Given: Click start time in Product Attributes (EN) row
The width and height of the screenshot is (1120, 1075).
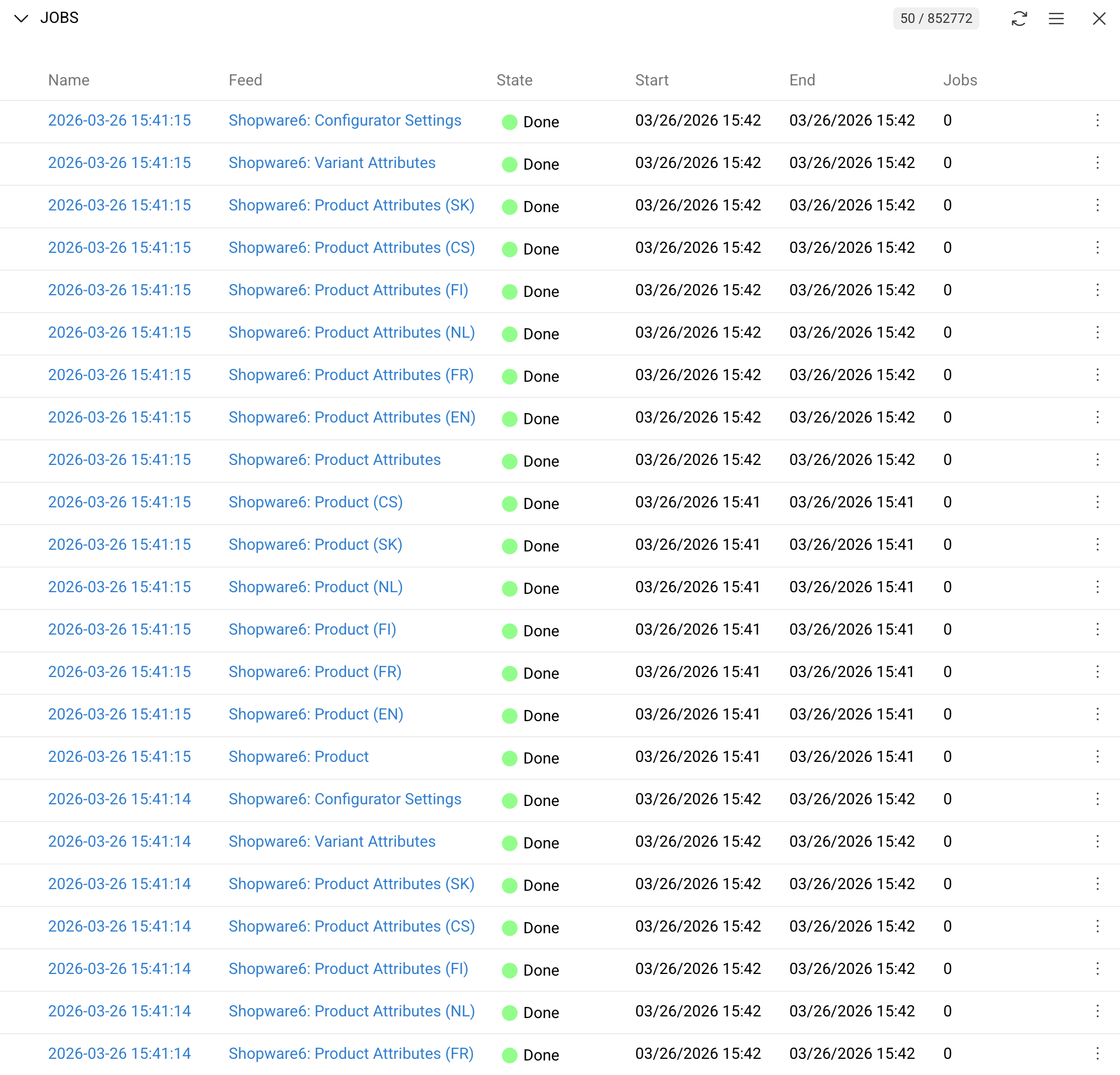Looking at the screenshot, I should [698, 417].
